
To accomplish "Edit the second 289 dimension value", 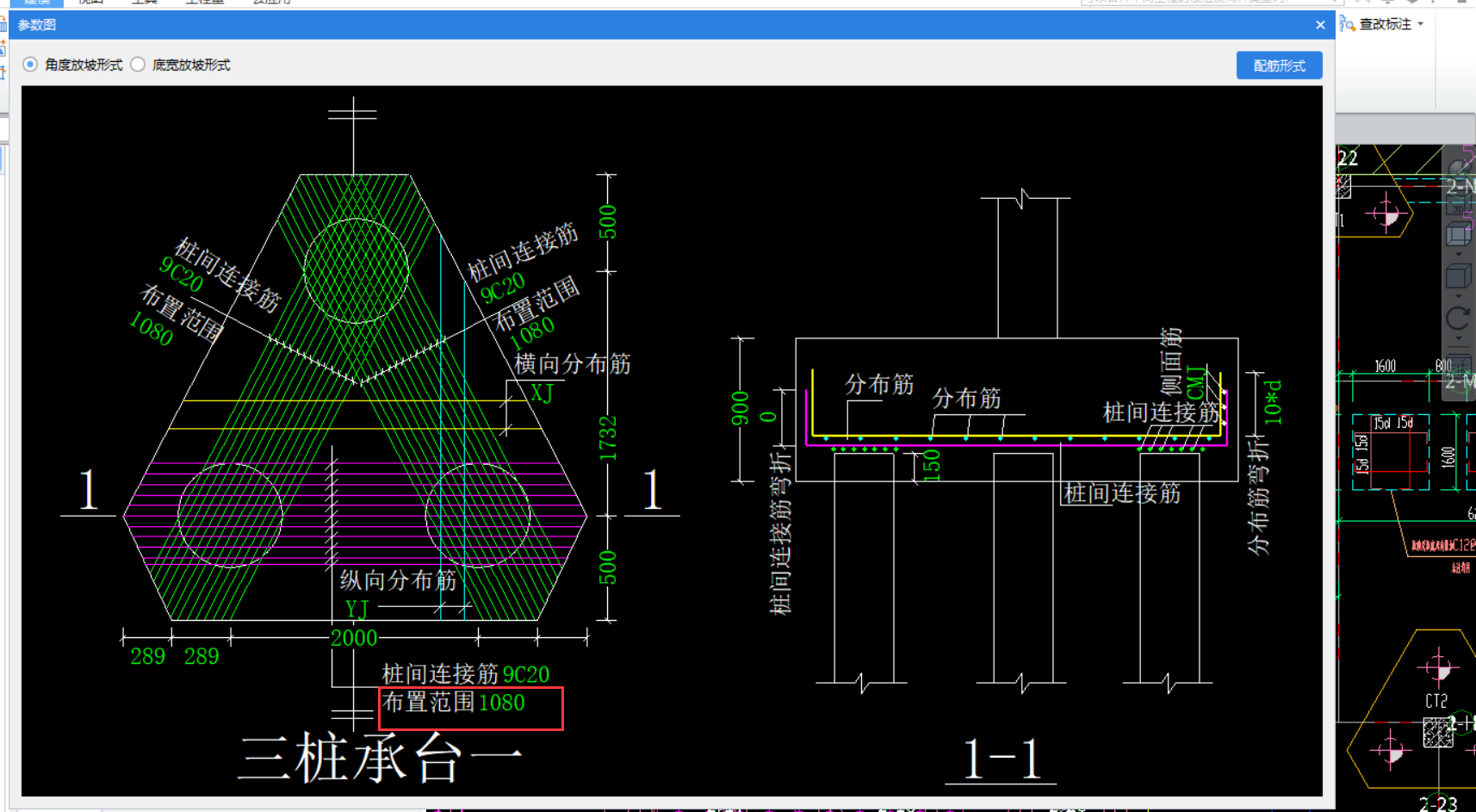I will [x=202, y=657].
